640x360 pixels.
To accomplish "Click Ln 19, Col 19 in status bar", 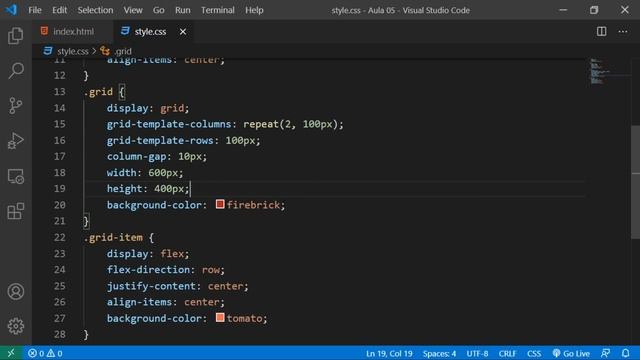I will coord(389,353).
